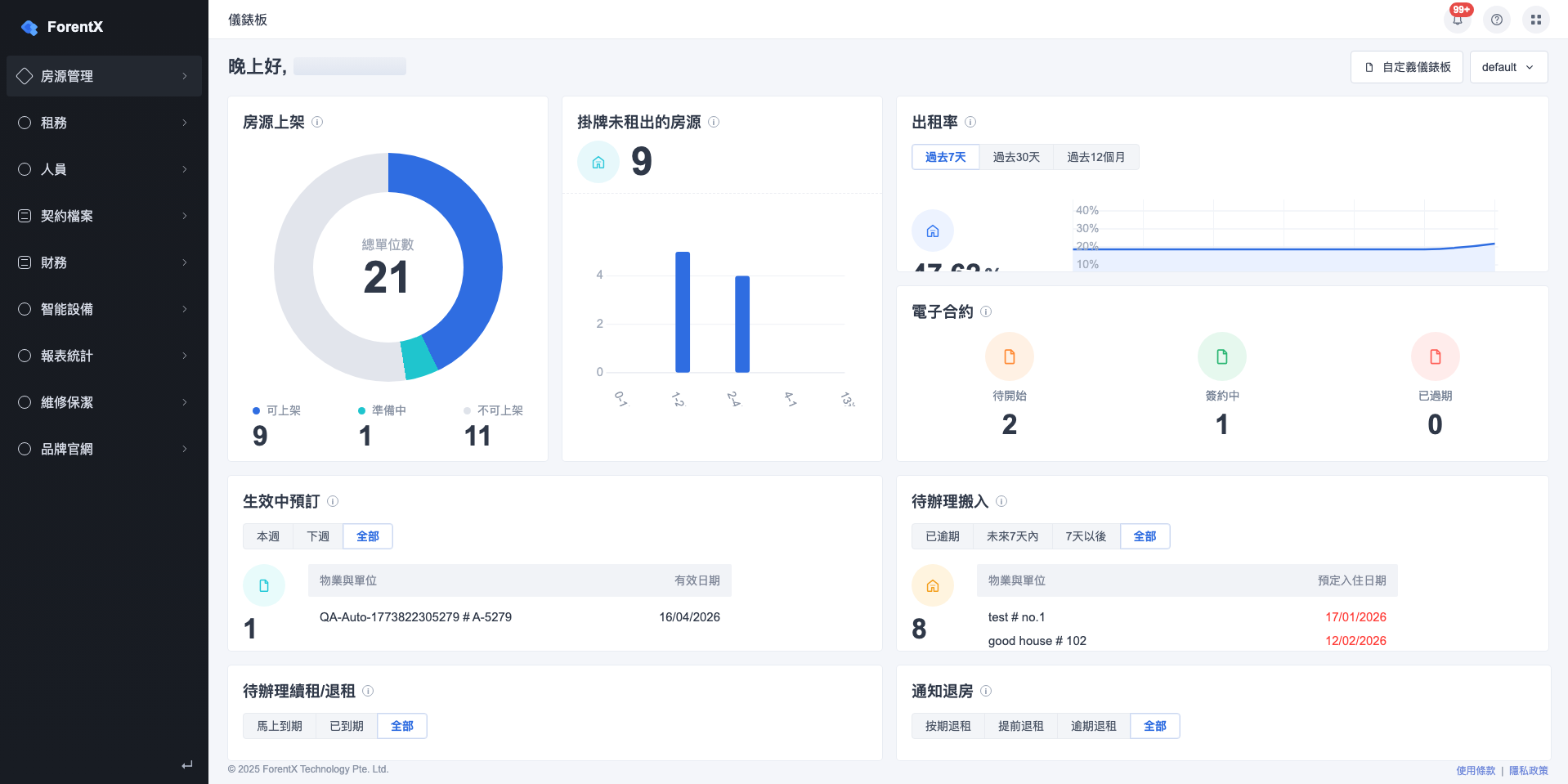This screenshot has width=1568, height=784.
Task: Switch to 提前退租 in 通知退房
Action: 1021,726
